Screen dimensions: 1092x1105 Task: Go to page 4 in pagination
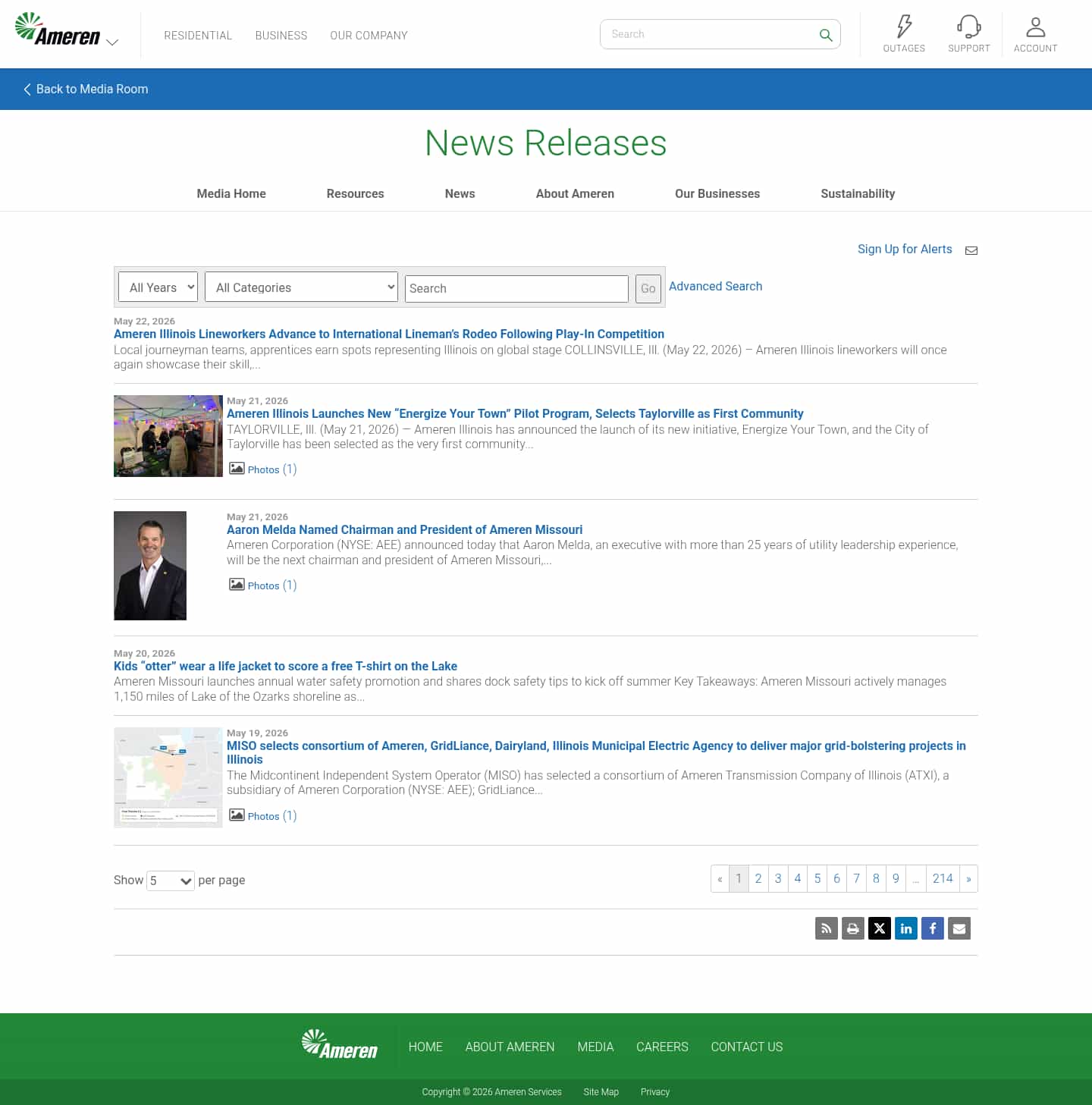click(798, 879)
